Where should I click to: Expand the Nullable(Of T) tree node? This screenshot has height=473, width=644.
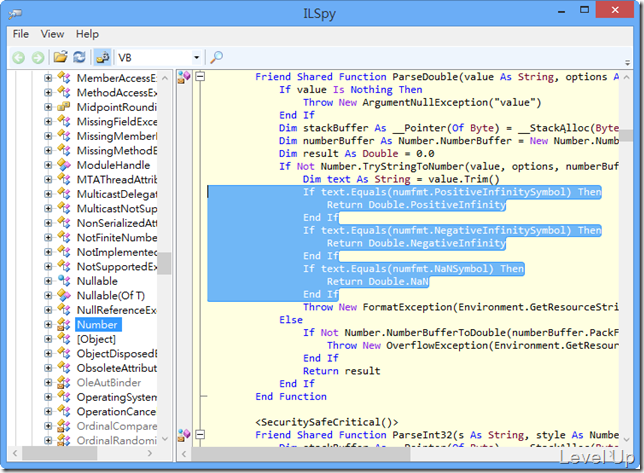pyautogui.click(x=48, y=296)
